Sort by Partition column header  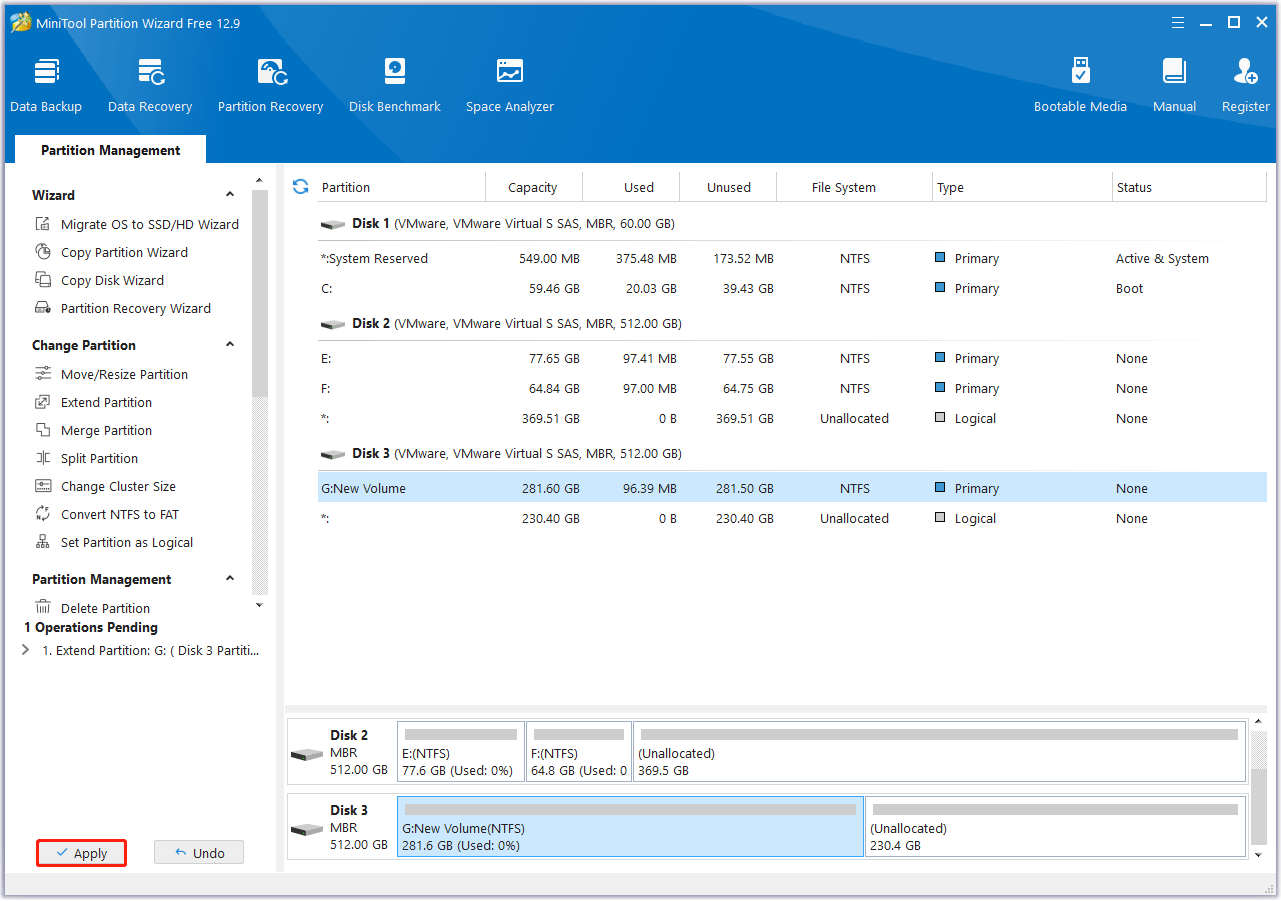(x=401, y=187)
